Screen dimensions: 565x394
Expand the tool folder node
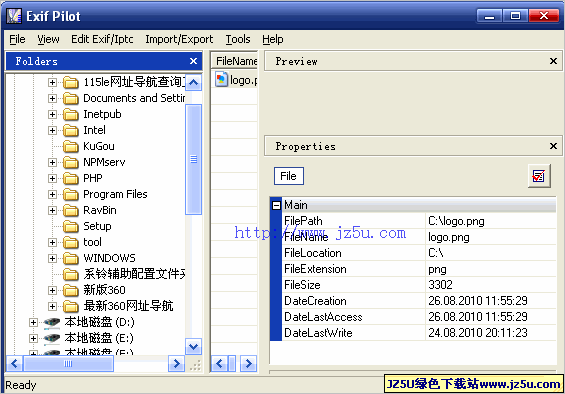(x=52, y=242)
